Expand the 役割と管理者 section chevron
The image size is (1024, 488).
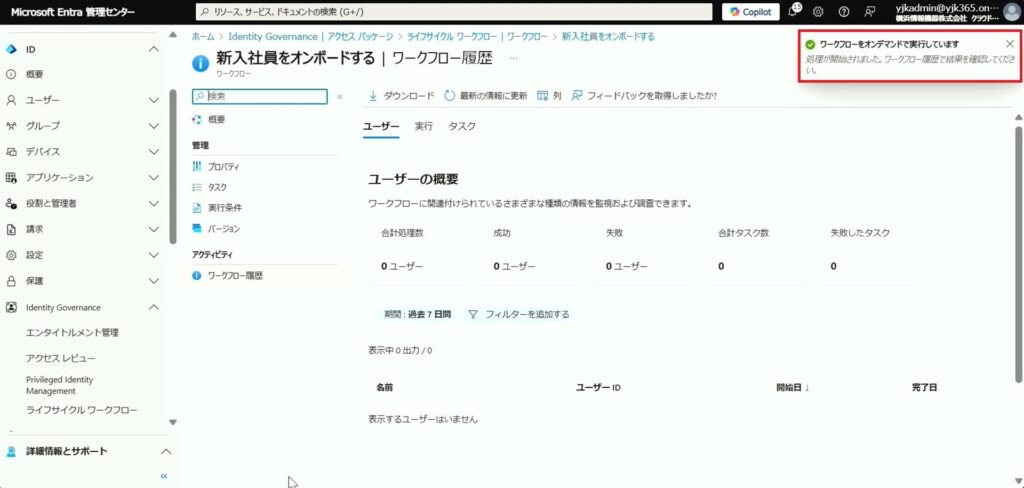coord(153,203)
